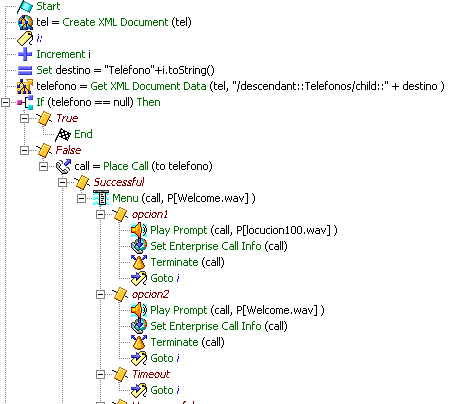Select 'Terminate (call)' text under opcion1
This screenshot has height=404, width=450.
(x=188, y=262)
